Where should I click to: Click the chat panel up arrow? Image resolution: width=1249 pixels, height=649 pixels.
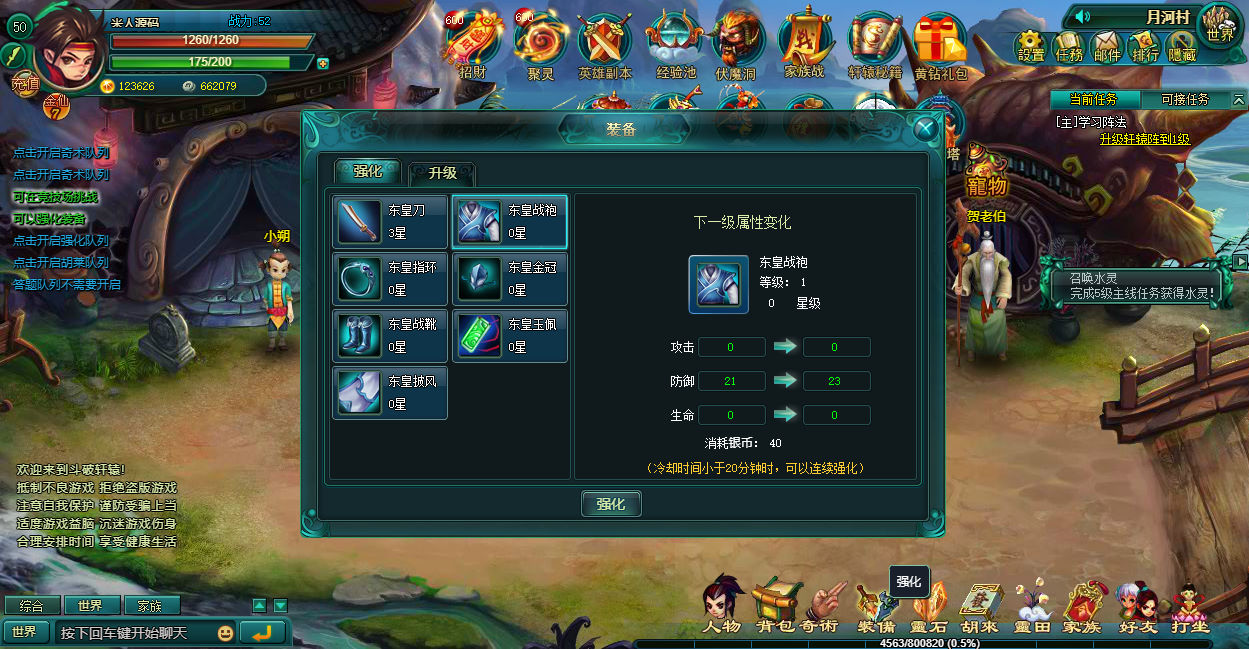[259, 605]
